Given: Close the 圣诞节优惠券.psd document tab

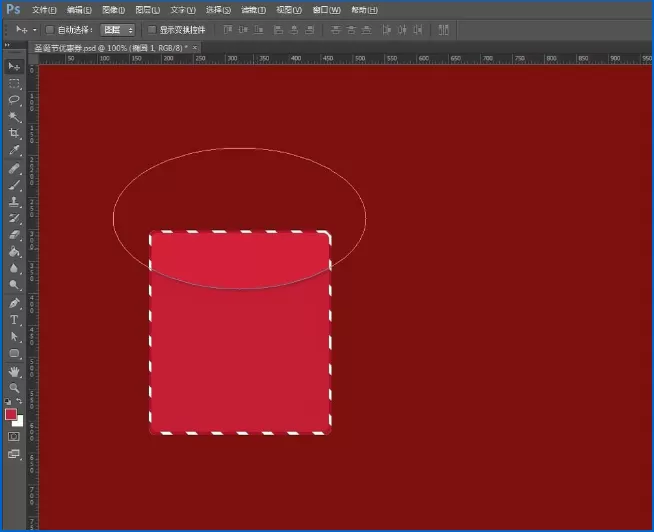Looking at the screenshot, I should [x=194, y=48].
